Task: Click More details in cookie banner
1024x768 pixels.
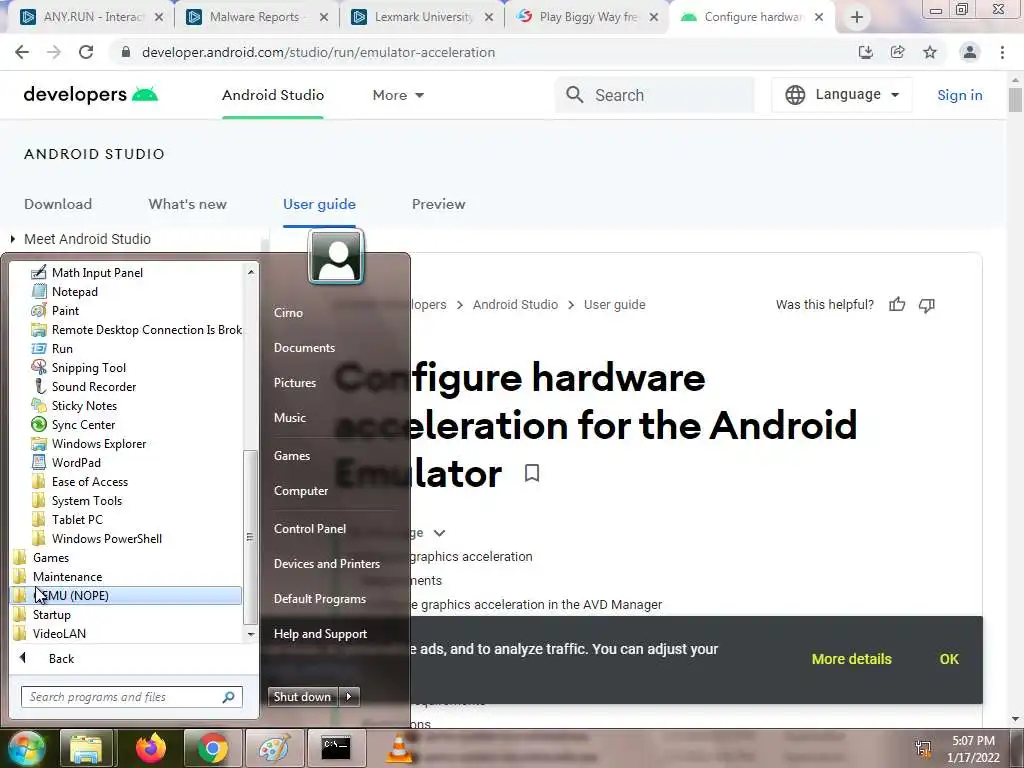Action: tap(851, 660)
